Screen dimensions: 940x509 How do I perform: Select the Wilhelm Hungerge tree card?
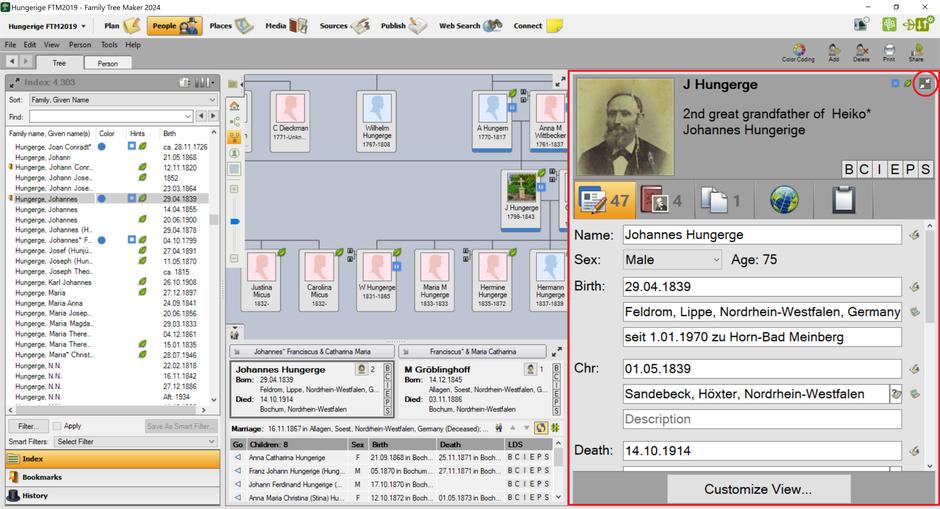[x=376, y=121]
